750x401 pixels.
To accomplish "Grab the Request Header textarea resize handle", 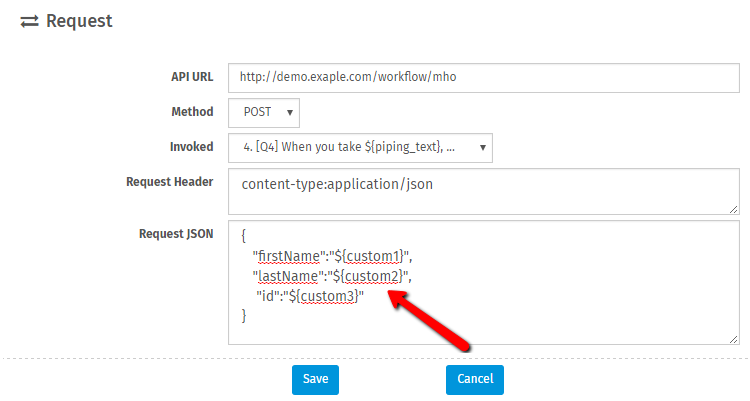I will pyautogui.click(x=734, y=209).
